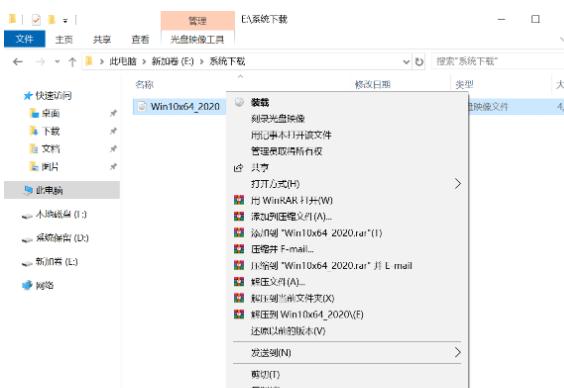Screen dimensions: 564x388
Task: Open 图片 folder in quick access
Action: pyautogui.click(x=50, y=166)
